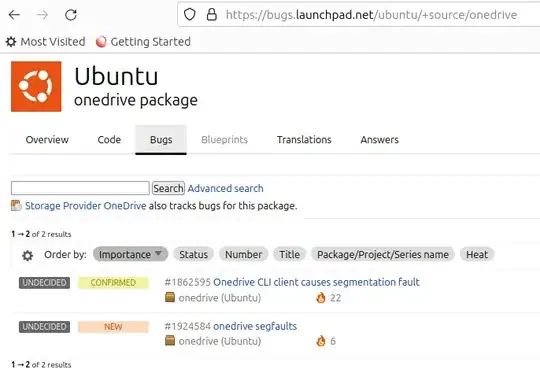Switch to the Translations tab
540x384 pixels.
(304, 139)
